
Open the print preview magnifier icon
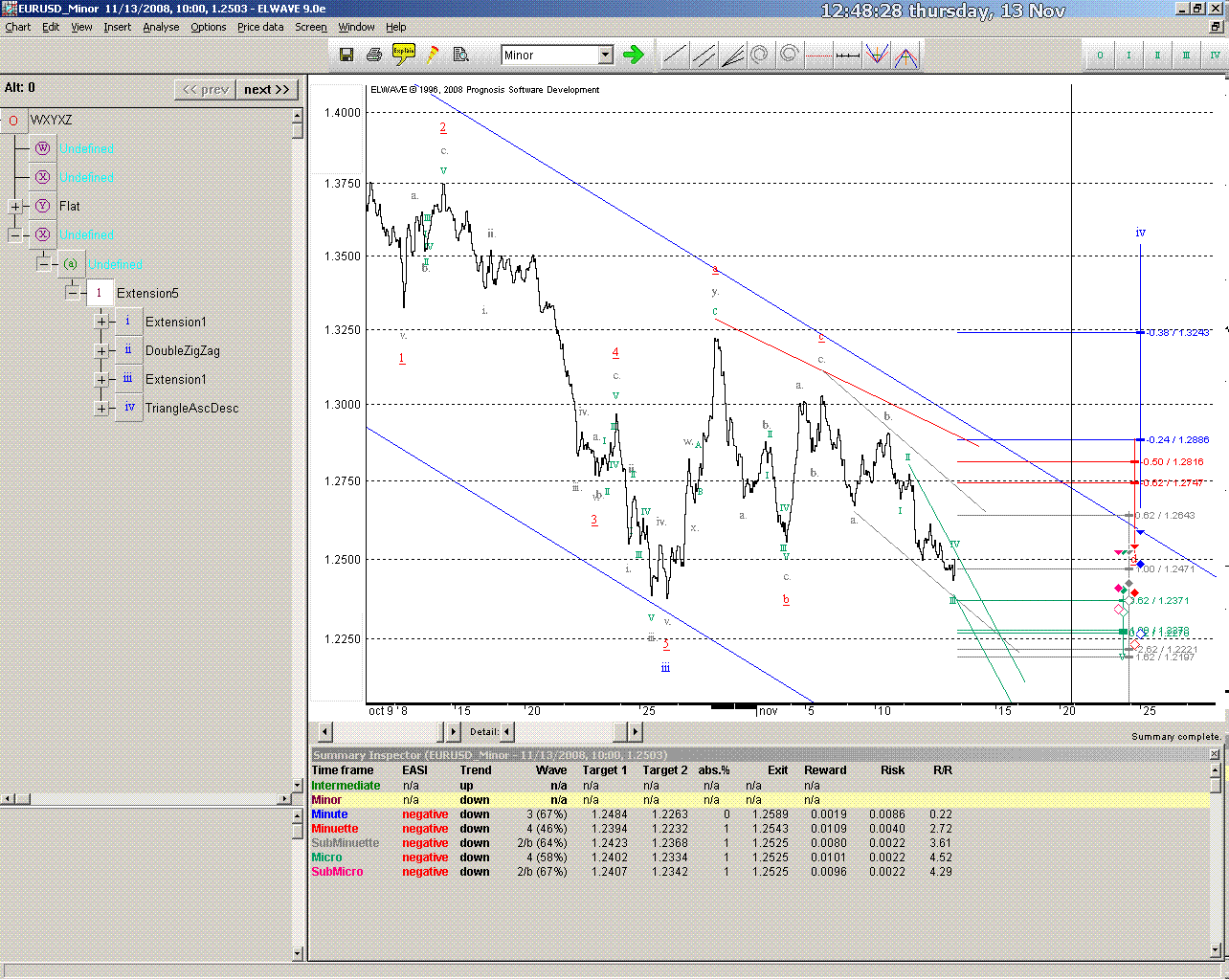(x=460, y=55)
